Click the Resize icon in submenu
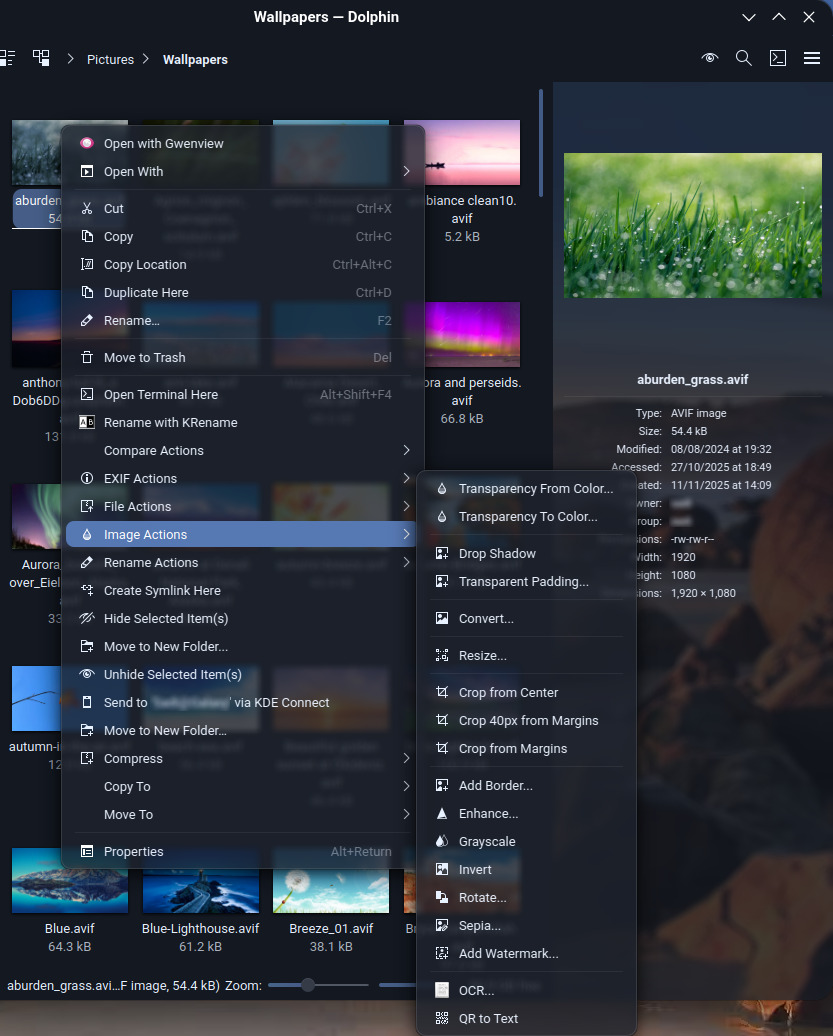This screenshot has height=1036, width=833. (x=442, y=656)
